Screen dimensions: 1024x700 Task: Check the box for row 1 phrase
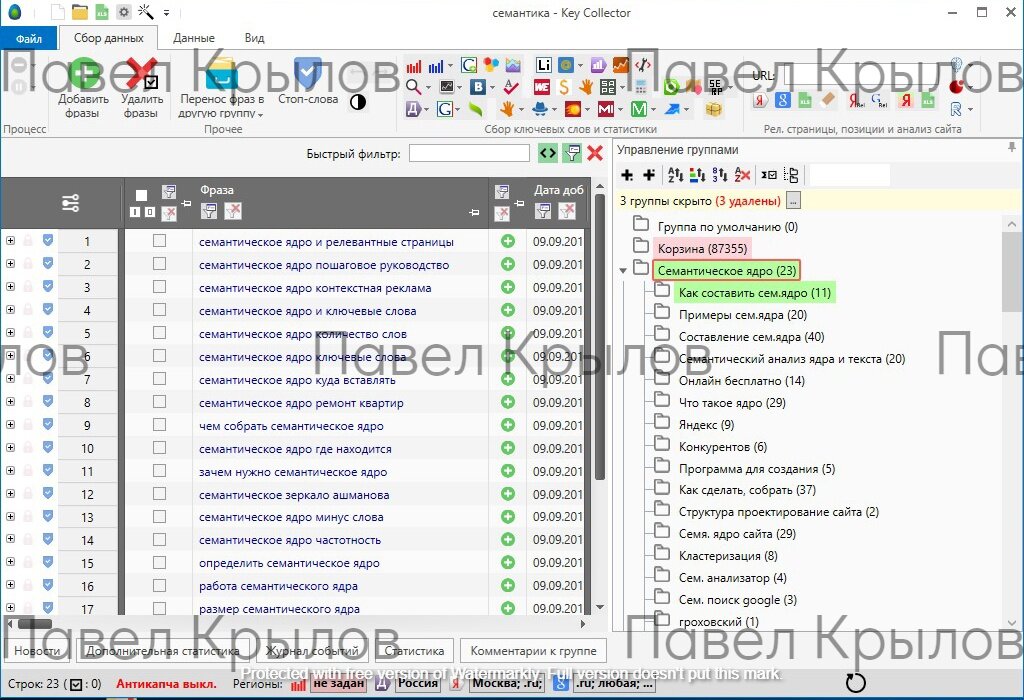[x=159, y=241]
